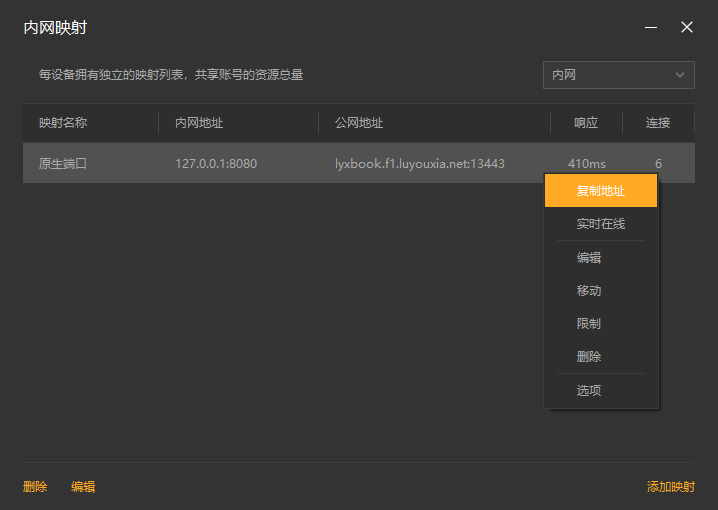Click the 删除 link at bottom left
The height and width of the screenshot is (510, 718).
(35, 487)
